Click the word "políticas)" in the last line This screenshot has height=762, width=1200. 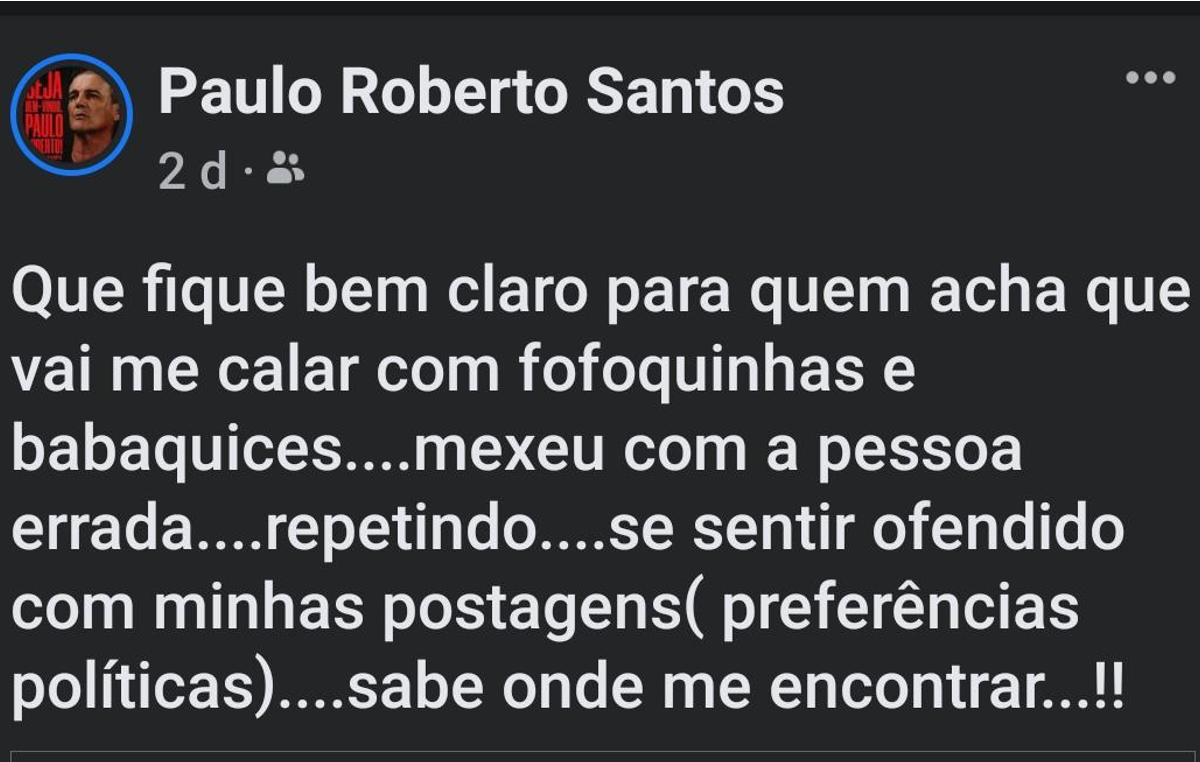[x=142, y=691]
